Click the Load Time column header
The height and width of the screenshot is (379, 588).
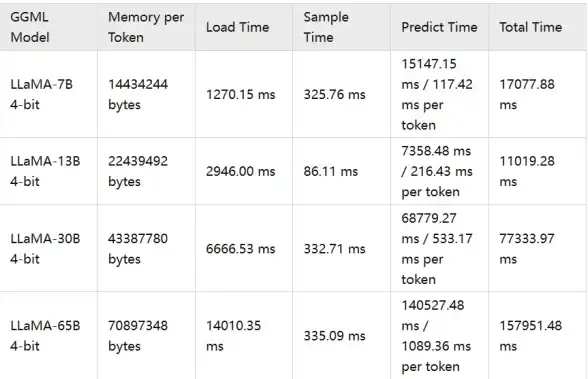(x=244, y=27)
